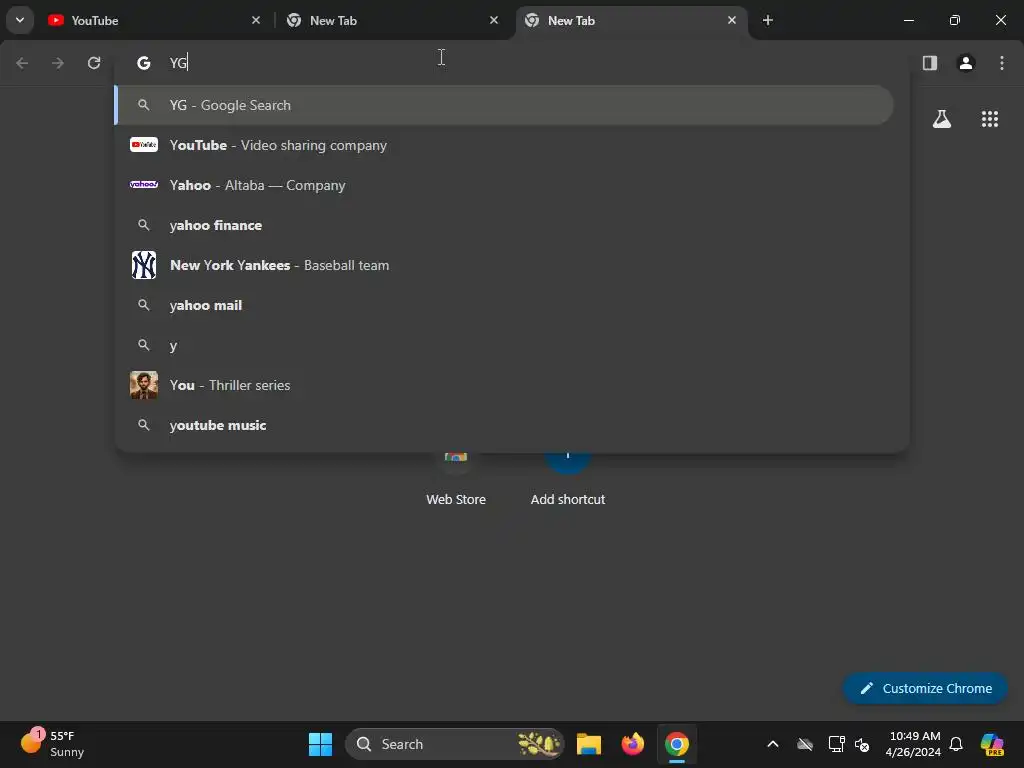Select youtube music suggestion
The width and height of the screenshot is (1024, 768).
click(504, 425)
